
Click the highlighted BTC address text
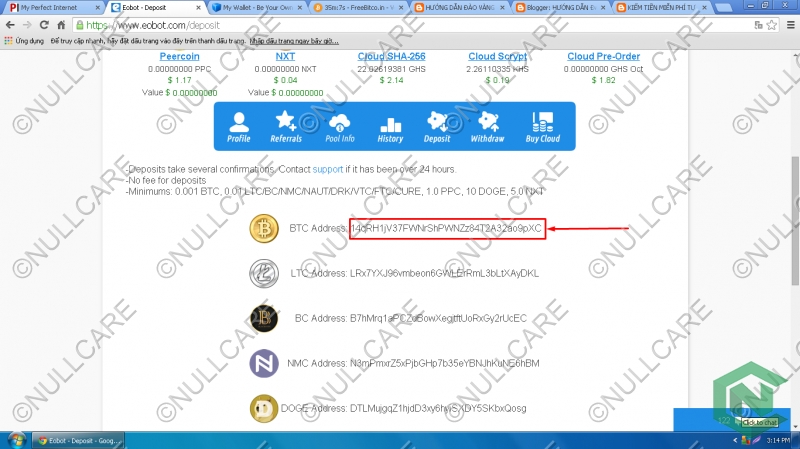pyautogui.click(x=446, y=228)
